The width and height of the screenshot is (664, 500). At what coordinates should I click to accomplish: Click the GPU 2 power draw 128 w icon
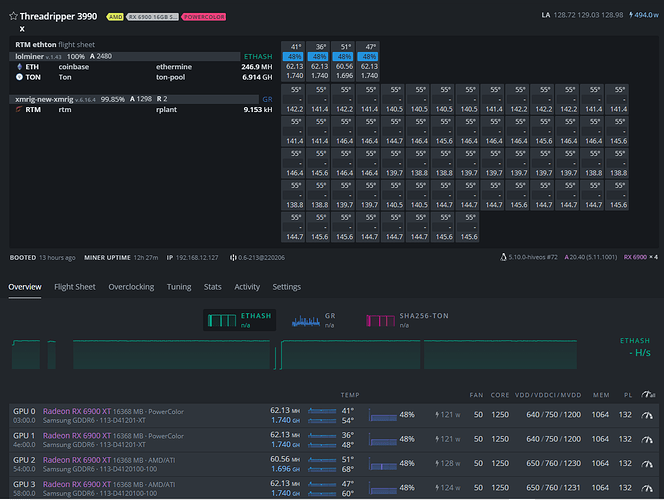pyautogui.click(x=437, y=464)
